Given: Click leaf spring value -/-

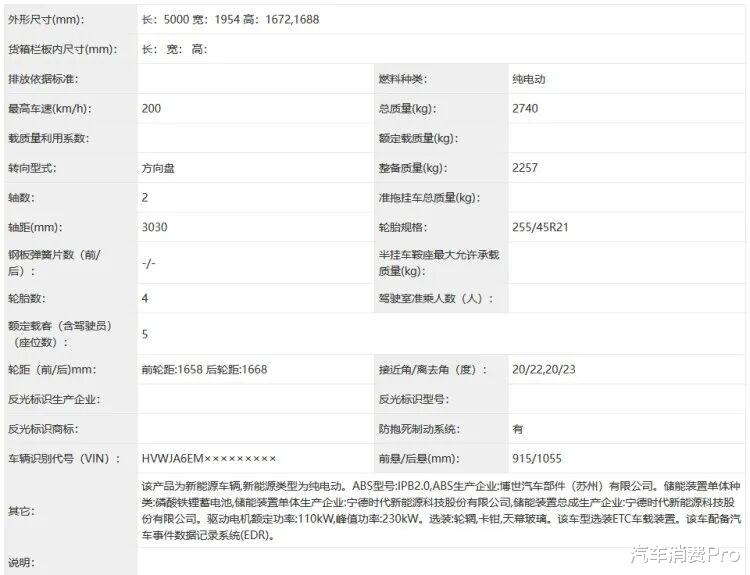Looking at the screenshot, I should tap(148, 263).
